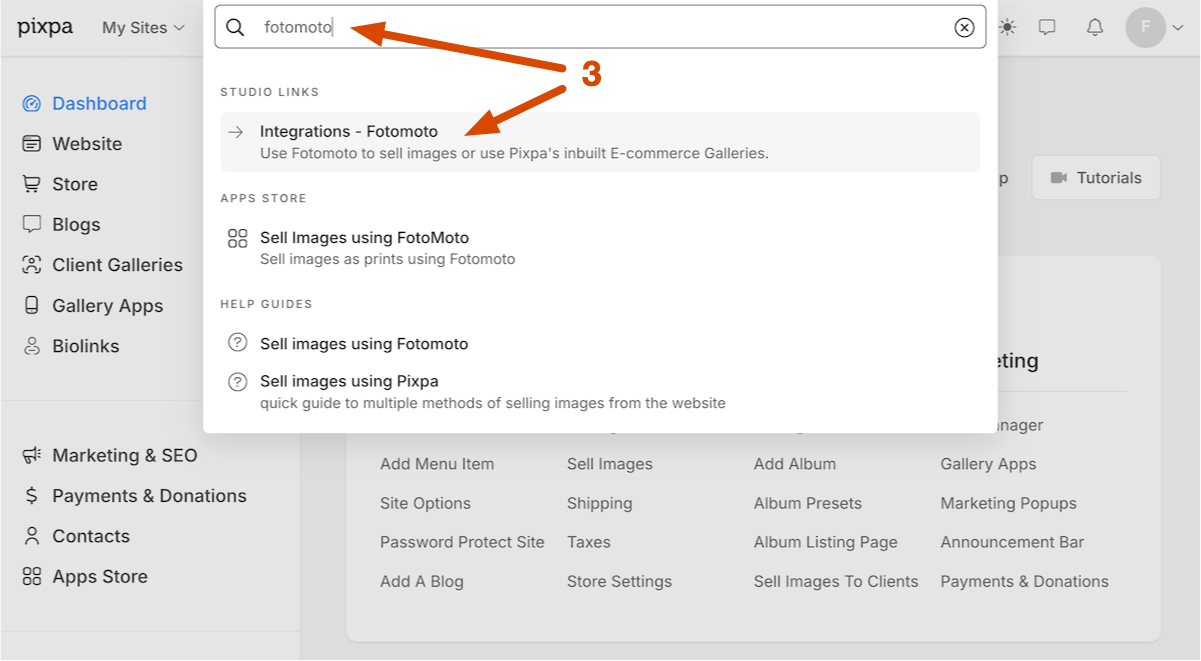Click the user avatar F
The width and height of the screenshot is (1201, 661).
(1144, 28)
